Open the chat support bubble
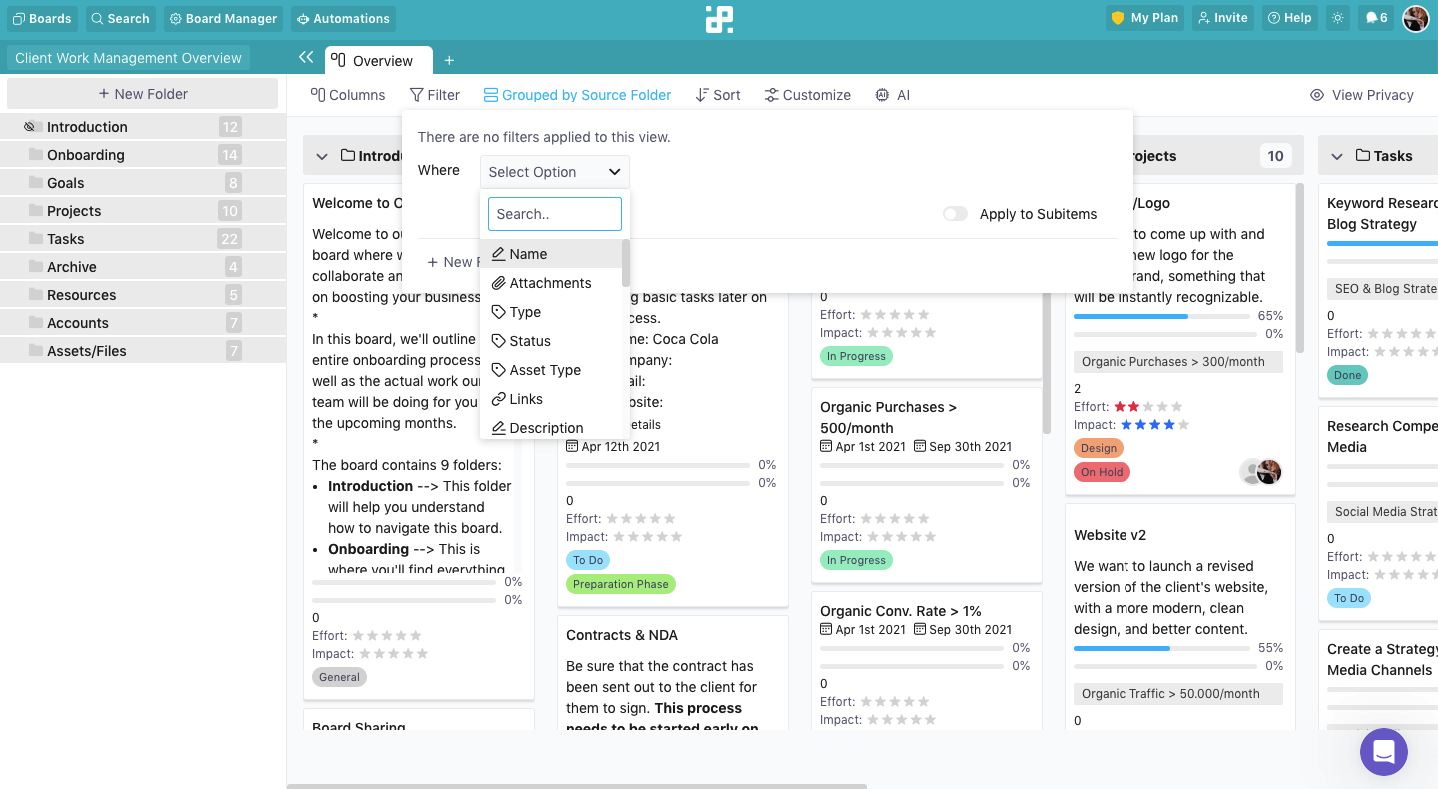This screenshot has height=789, width=1438. [1384, 751]
